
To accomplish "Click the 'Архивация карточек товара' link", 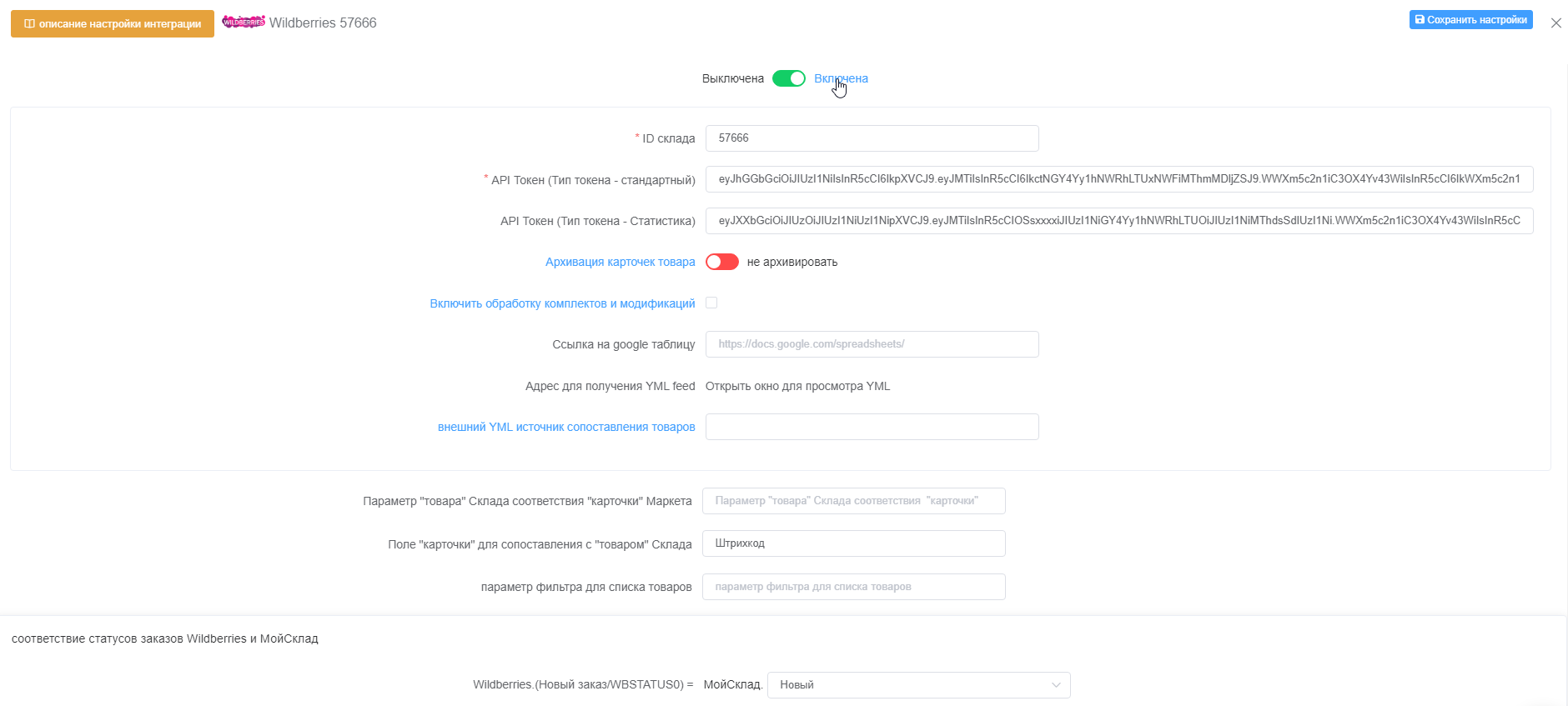I will 620,262.
